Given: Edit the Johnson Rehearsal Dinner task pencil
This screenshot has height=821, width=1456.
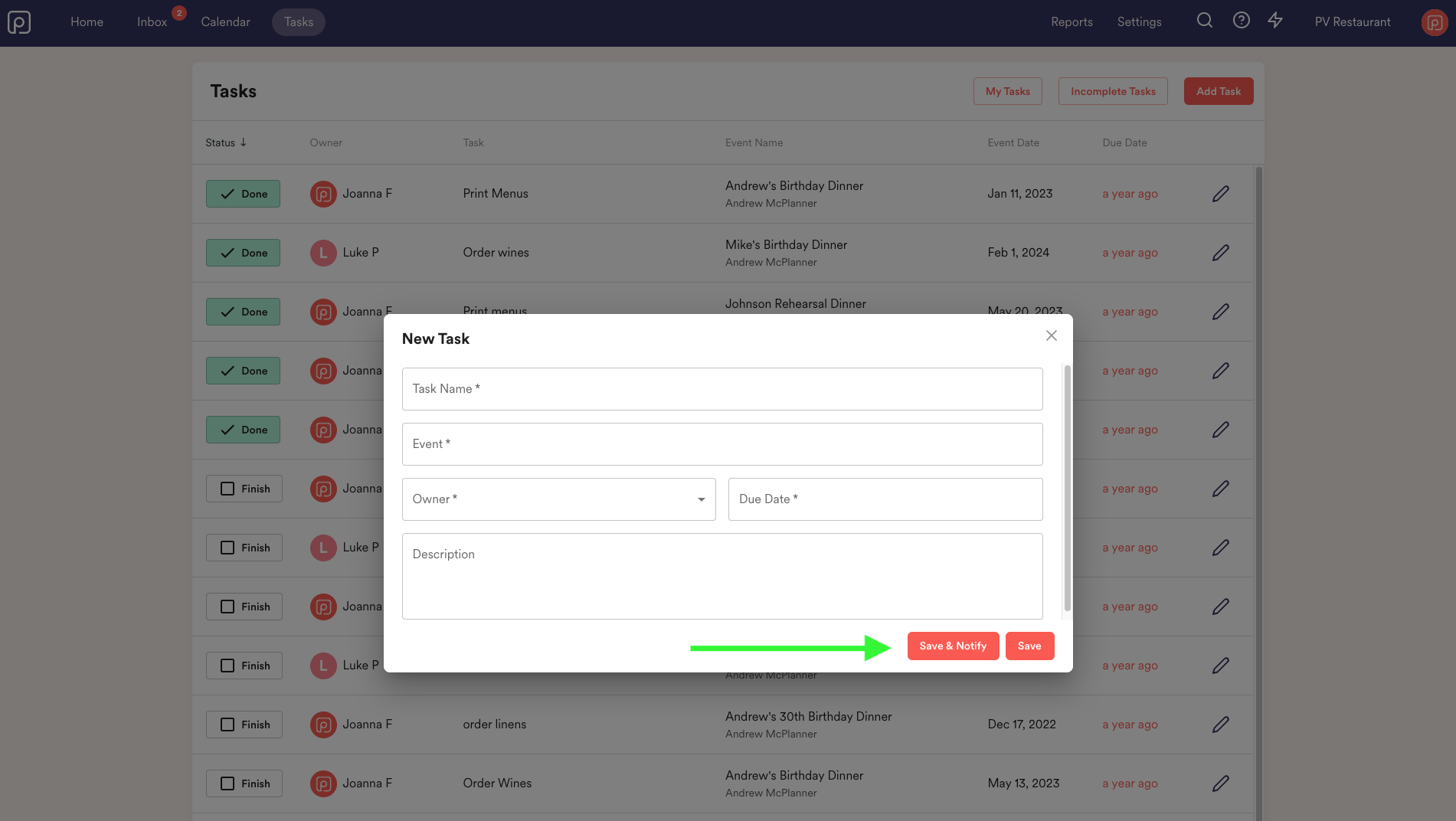Looking at the screenshot, I should click(1221, 312).
